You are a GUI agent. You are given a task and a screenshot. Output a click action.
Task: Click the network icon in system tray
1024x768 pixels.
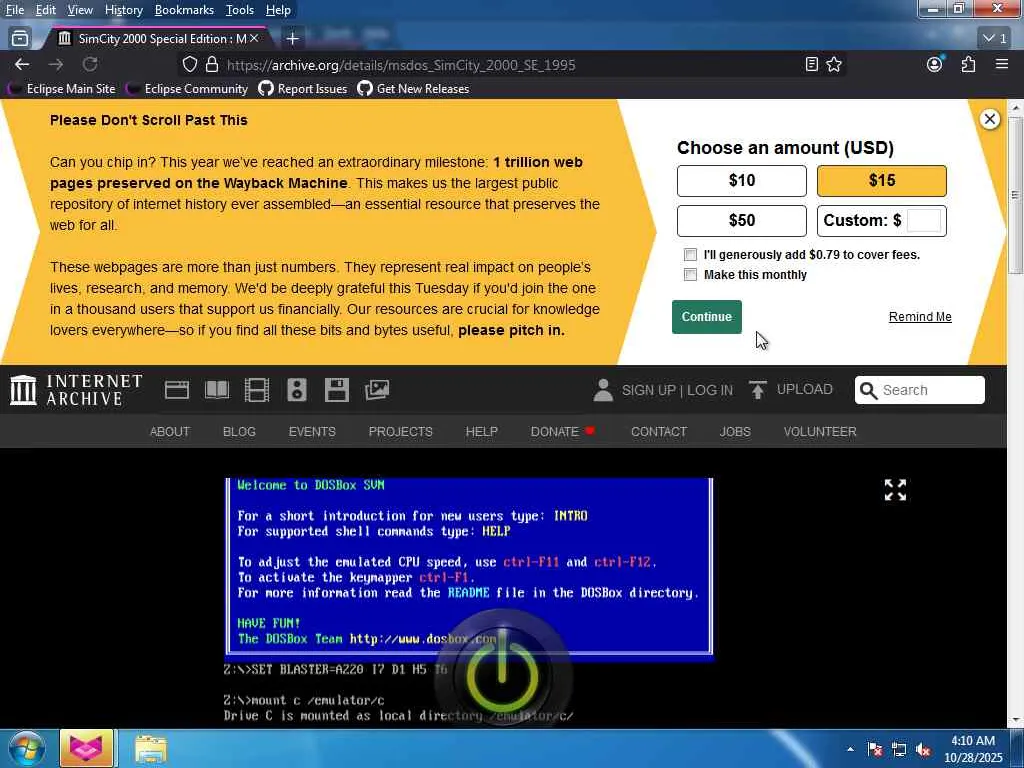(x=899, y=750)
